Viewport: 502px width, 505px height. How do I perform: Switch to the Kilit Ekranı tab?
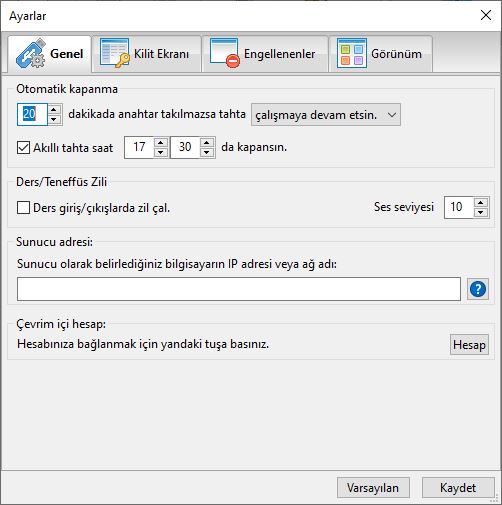click(147, 54)
